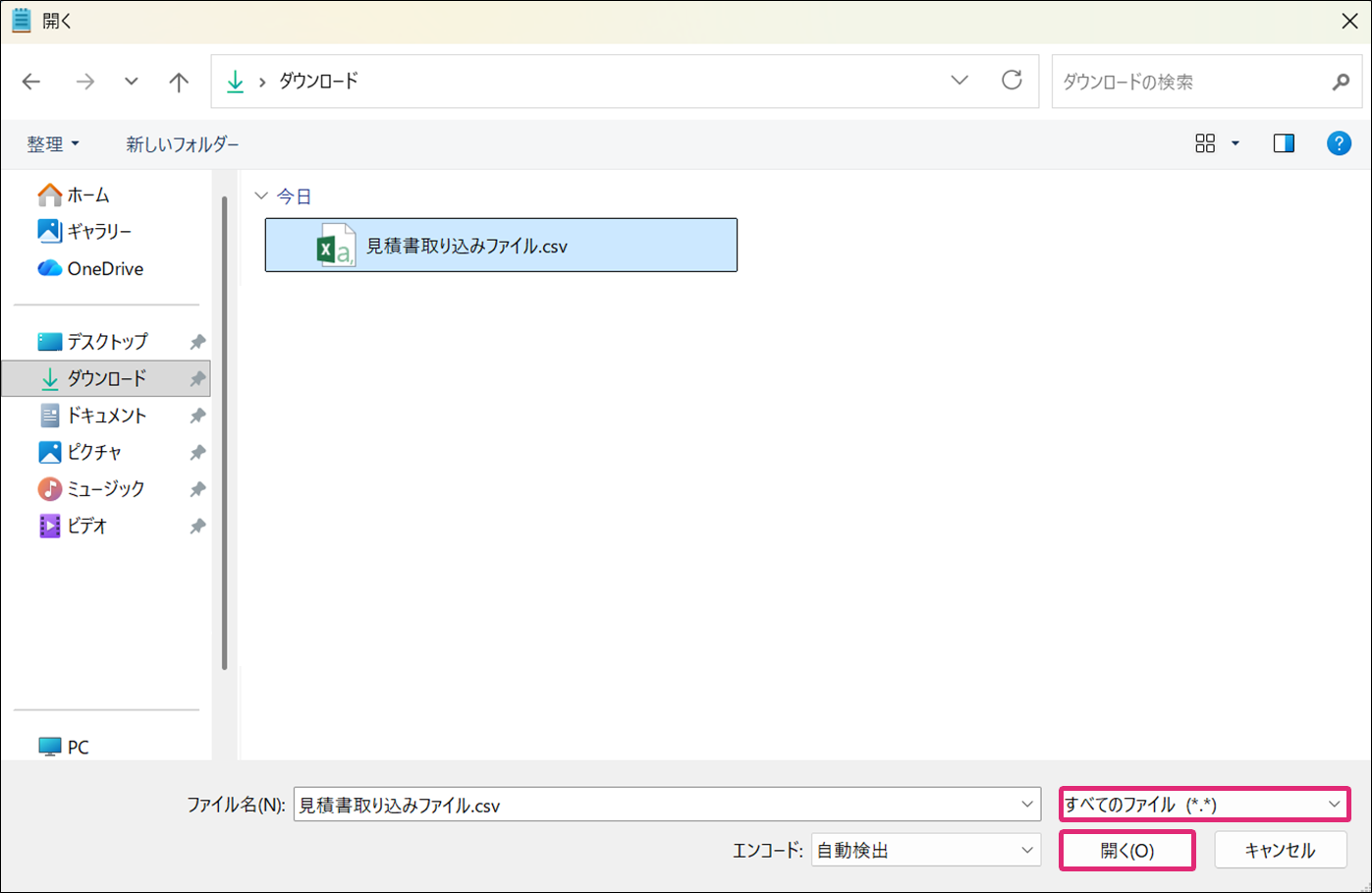The height and width of the screenshot is (893, 1372).
Task: Expand the recent locations dropdown arrow
Action: tap(131, 82)
